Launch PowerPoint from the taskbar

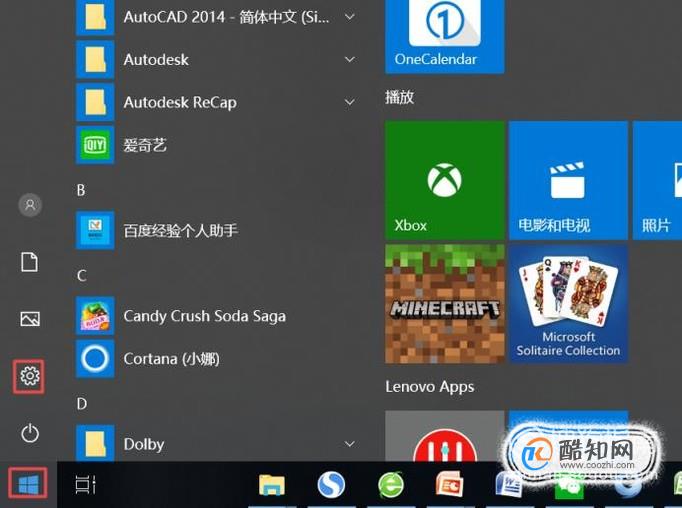point(449,484)
